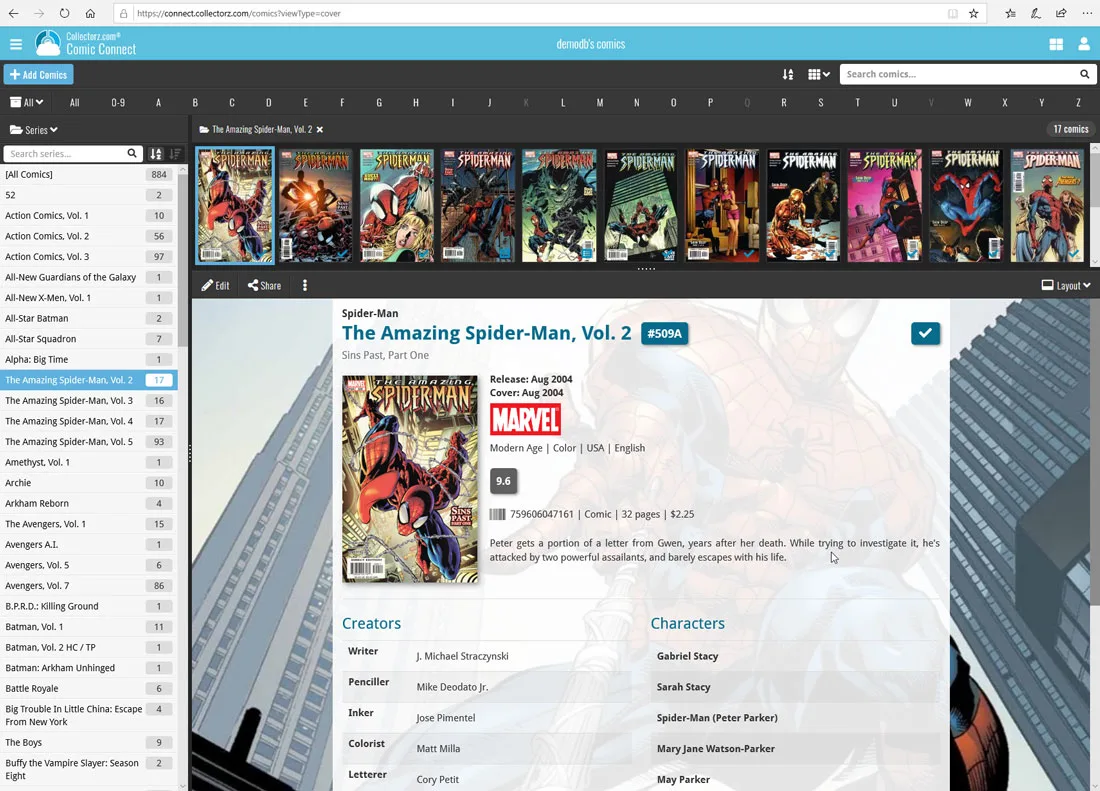This screenshot has height=791, width=1100.
Task: Click the issue badge #509A
Action: pos(664,334)
